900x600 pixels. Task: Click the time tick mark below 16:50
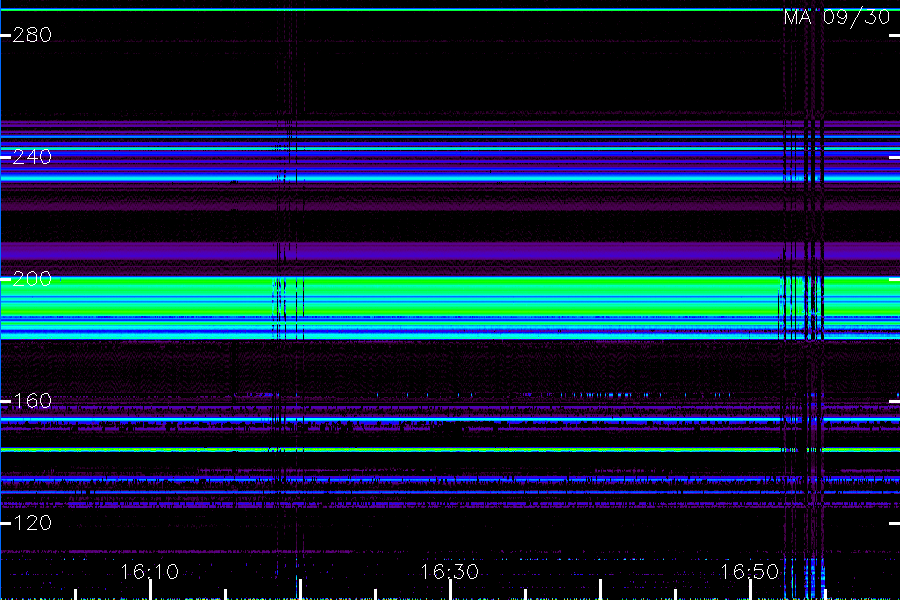click(x=750, y=590)
